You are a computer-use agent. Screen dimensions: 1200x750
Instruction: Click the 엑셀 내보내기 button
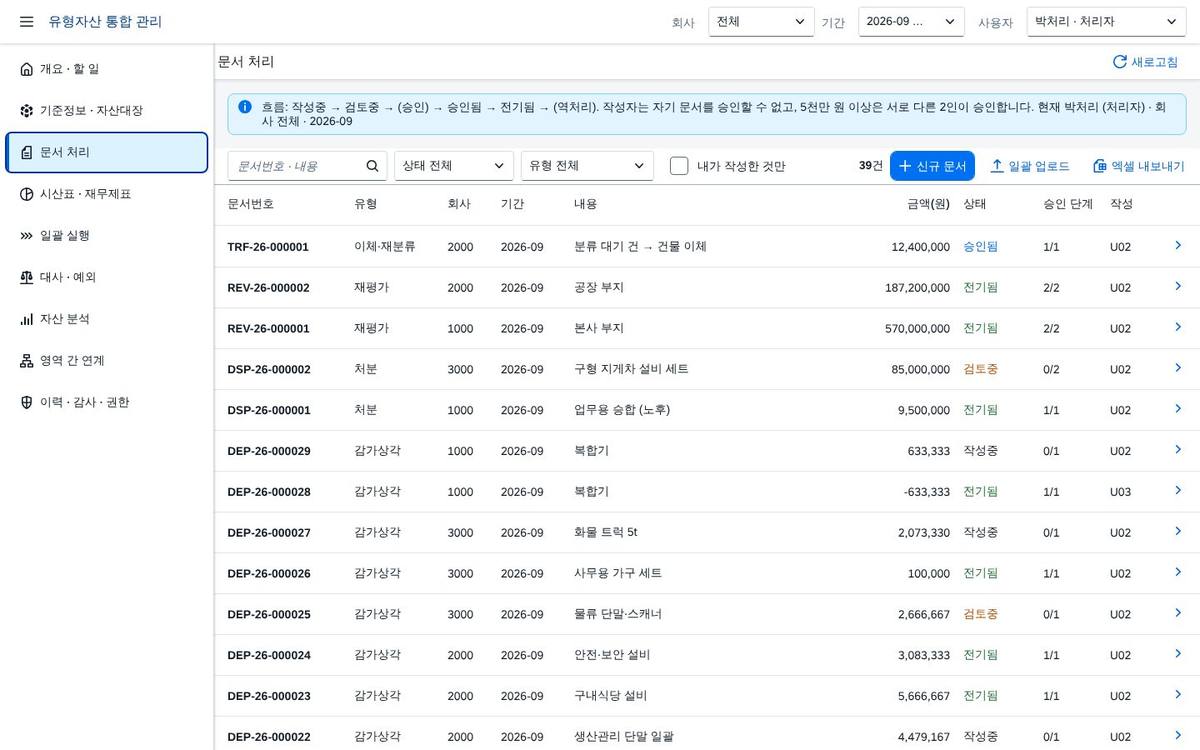(1138, 166)
